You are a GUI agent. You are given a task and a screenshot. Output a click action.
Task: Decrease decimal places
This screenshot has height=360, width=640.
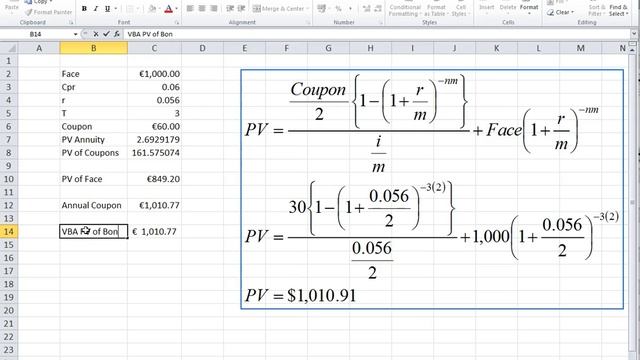click(x=378, y=8)
